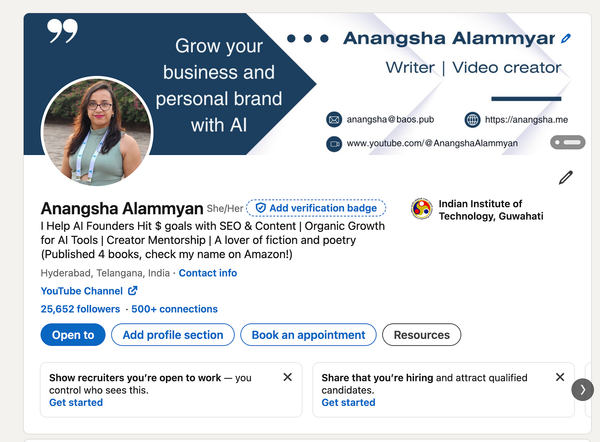Viewport: 600px width, 442px height.
Task: Click the Book an appointment button
Action: pos(310,335)
